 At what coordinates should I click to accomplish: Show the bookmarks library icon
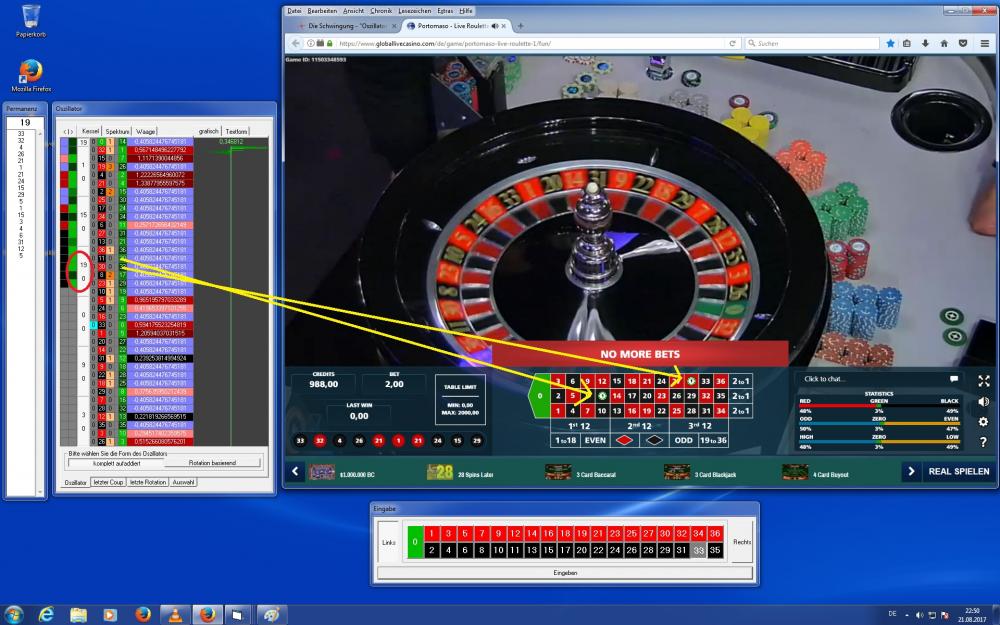(x=907, y=43)
